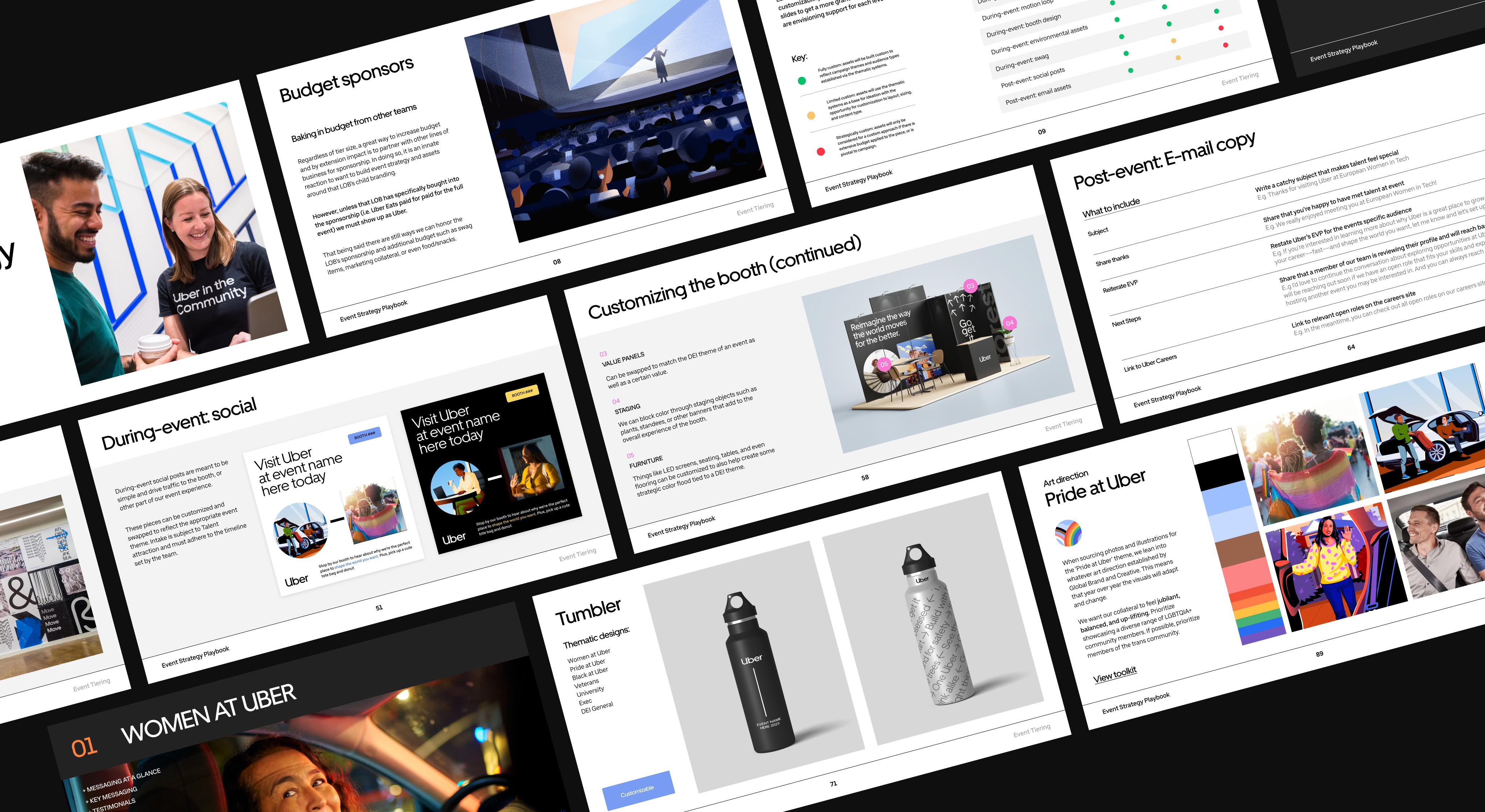
Task: Click the pink 04 marker on booth
Action: (x=1009, y=323)
